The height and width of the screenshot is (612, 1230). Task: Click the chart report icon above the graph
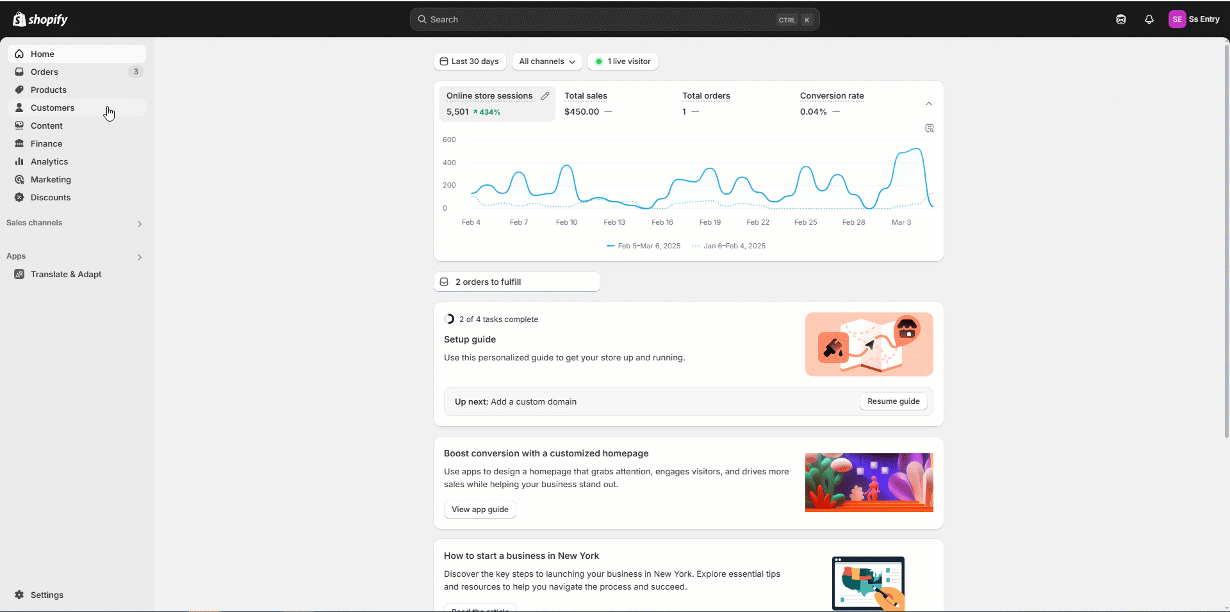(x=929, y=128)
